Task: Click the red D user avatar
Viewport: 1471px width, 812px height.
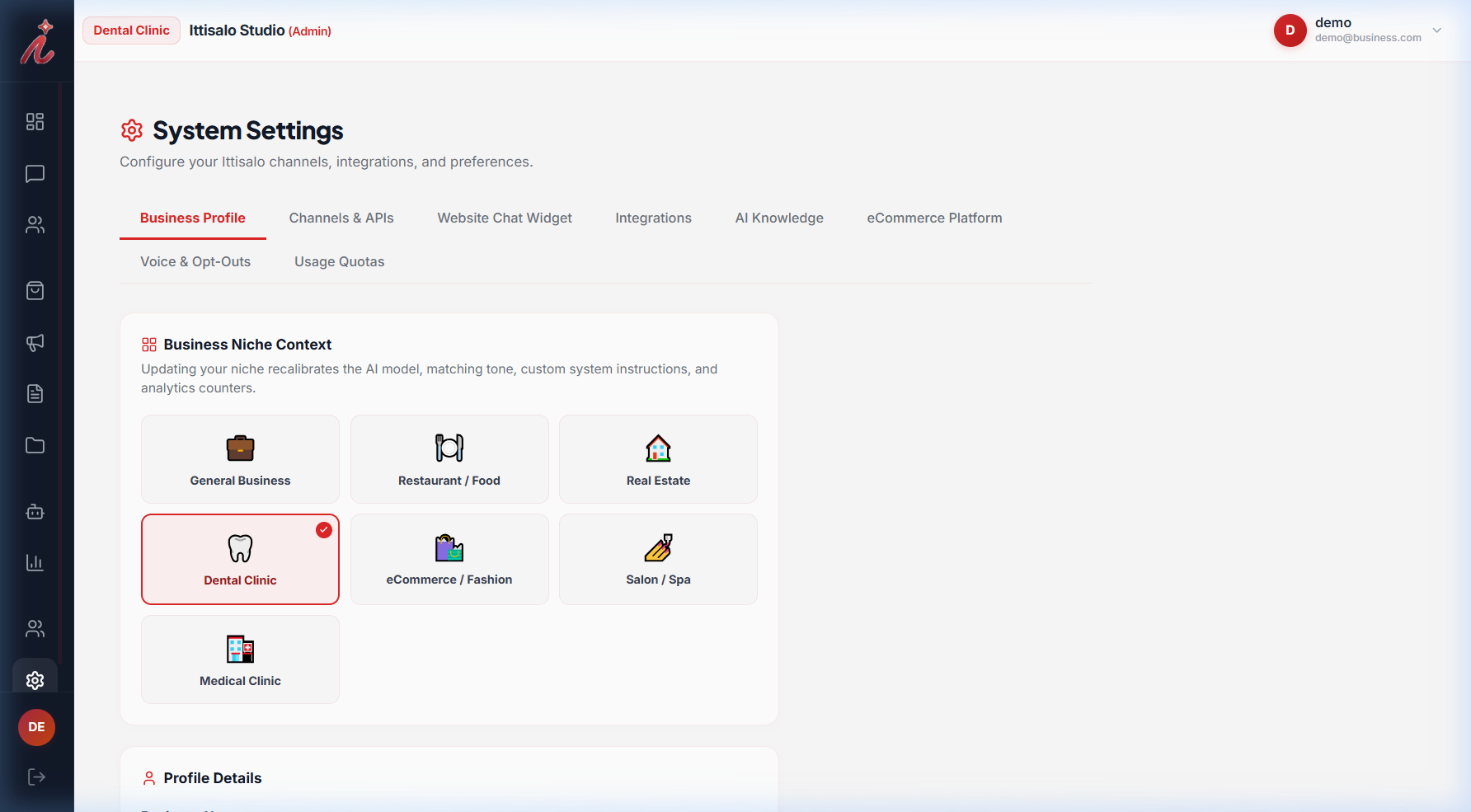Action: coord(1290,31)
